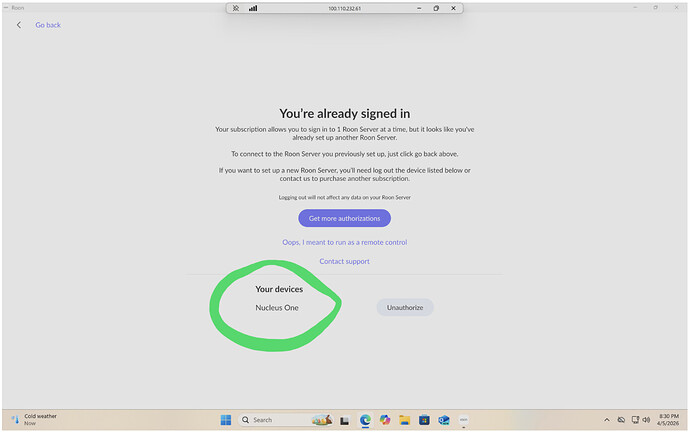
Task: Minimize the remote desktop connection bar
Action: (419, 8)
